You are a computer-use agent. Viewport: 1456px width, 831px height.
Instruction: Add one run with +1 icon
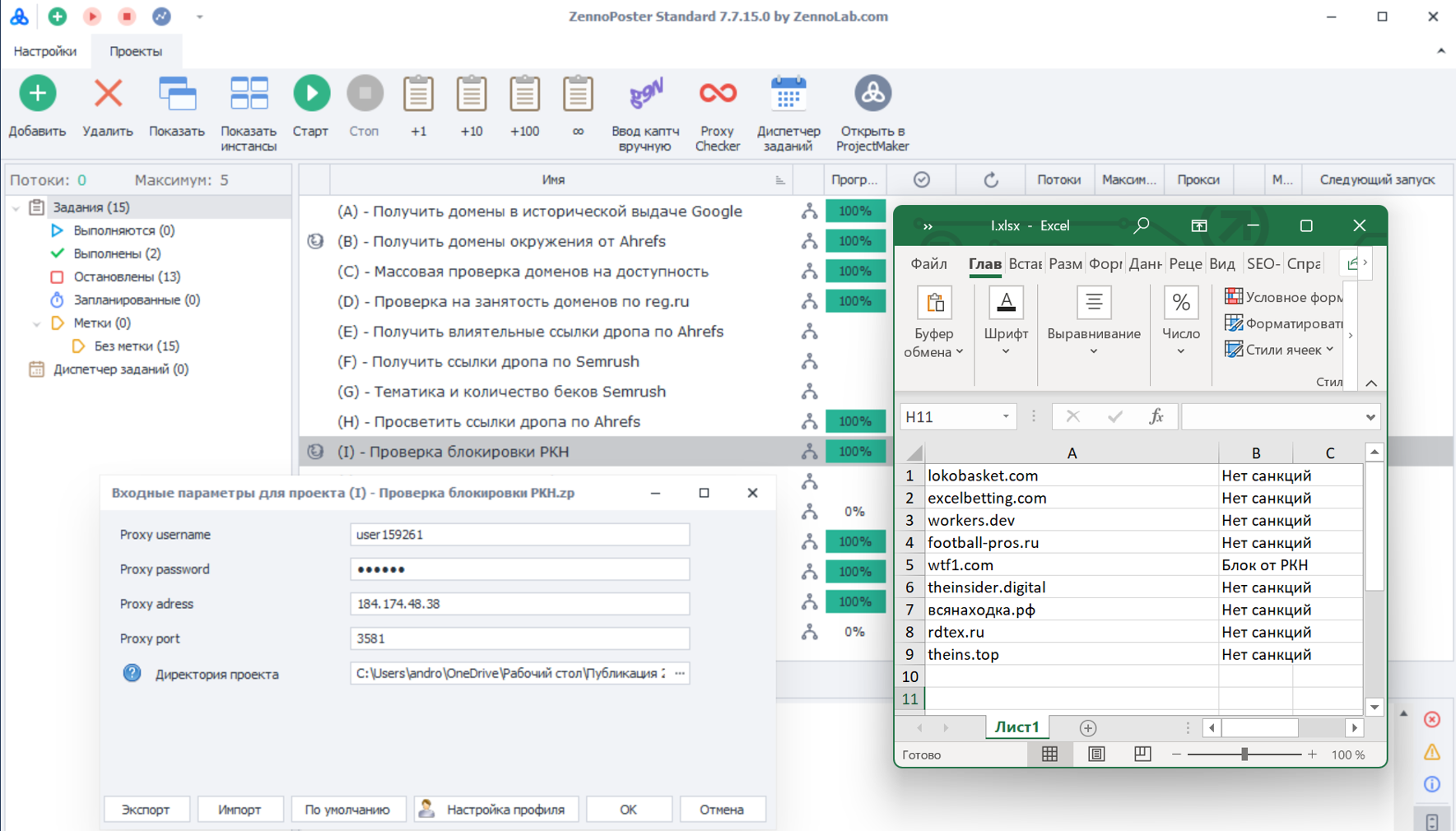(x=418, y=94)
